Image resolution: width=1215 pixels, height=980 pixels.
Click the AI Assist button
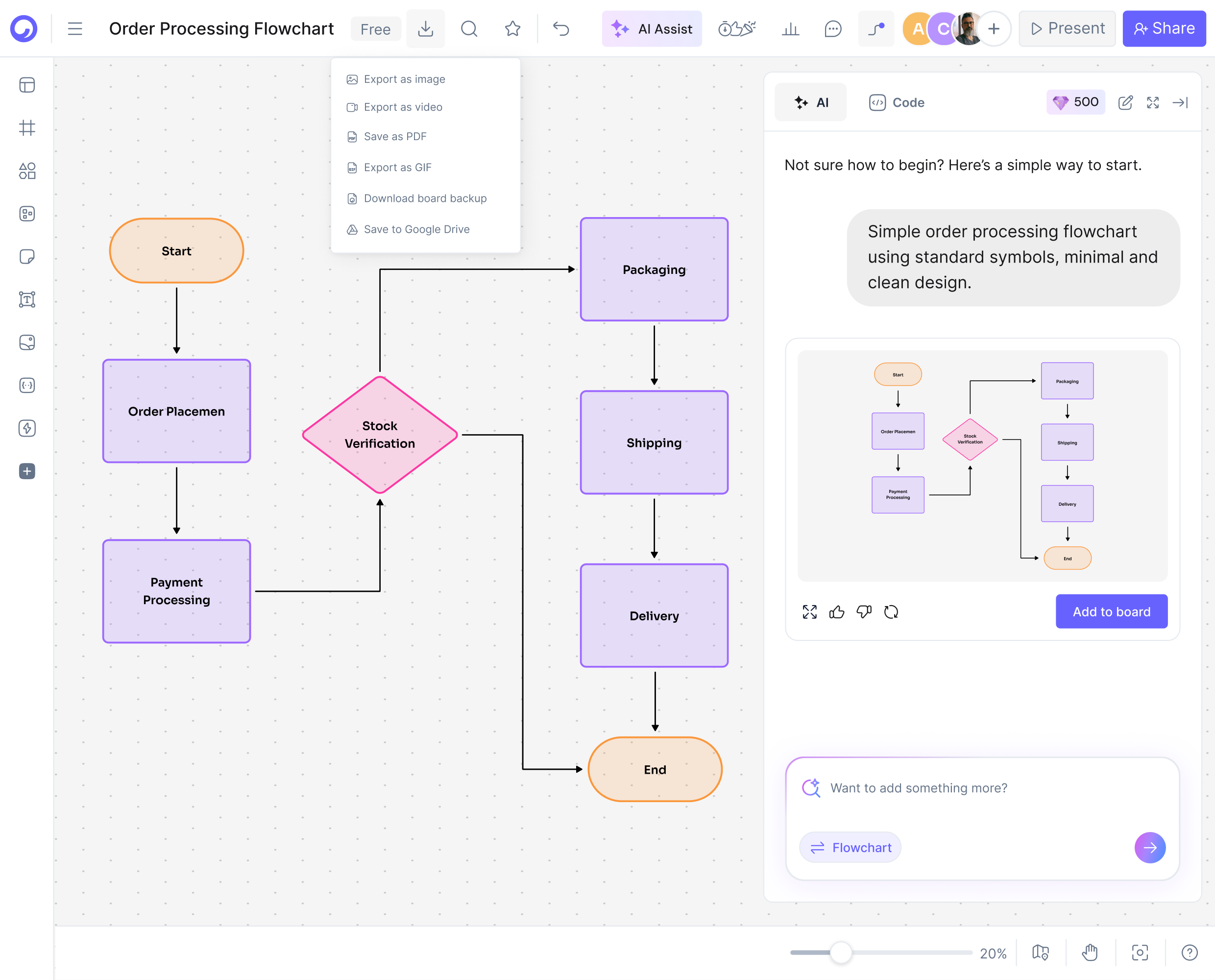click(652, 28)
